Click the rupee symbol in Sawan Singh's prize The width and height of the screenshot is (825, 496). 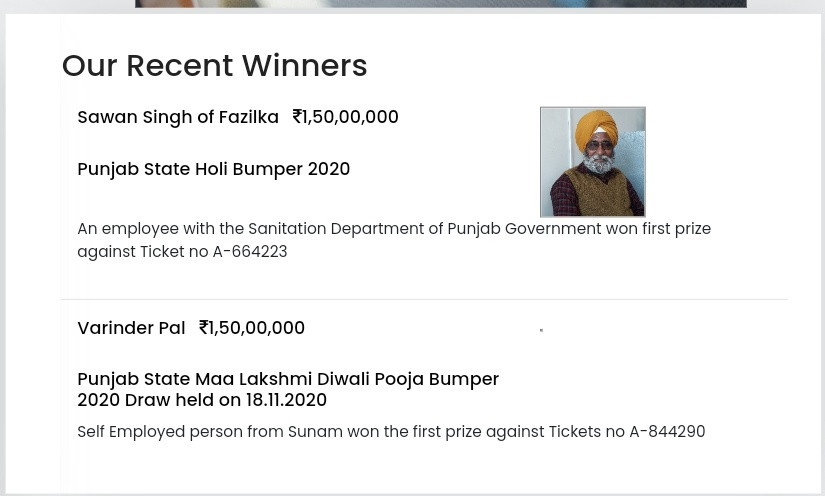pos(296,117)
